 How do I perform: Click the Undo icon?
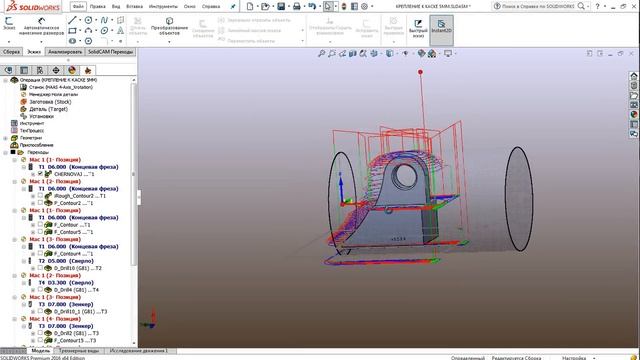point(312,6)
